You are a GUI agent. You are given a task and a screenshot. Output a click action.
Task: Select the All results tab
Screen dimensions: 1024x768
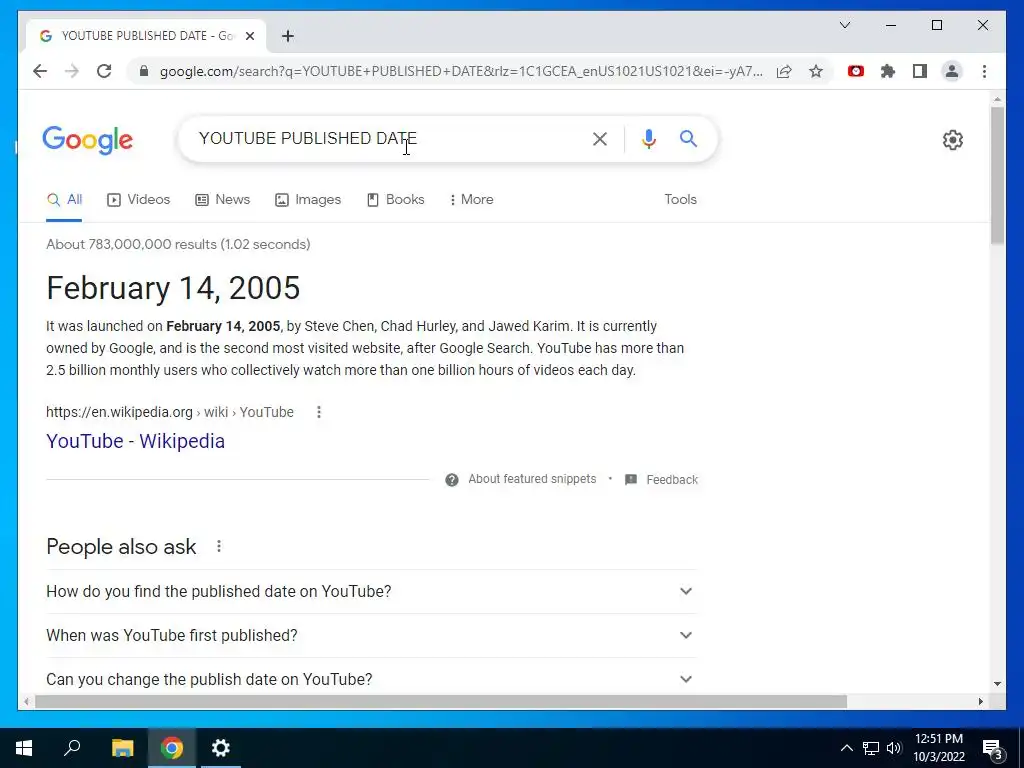point(64,199)
